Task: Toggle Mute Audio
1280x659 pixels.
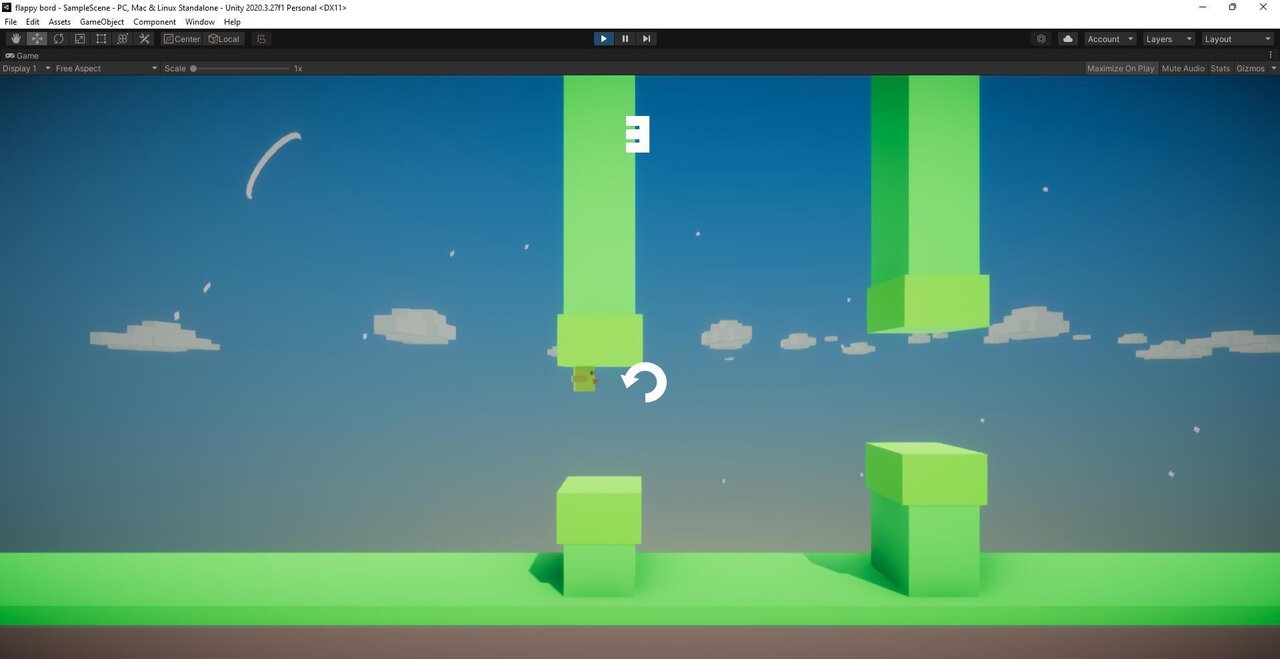Action: point(1183,68)
